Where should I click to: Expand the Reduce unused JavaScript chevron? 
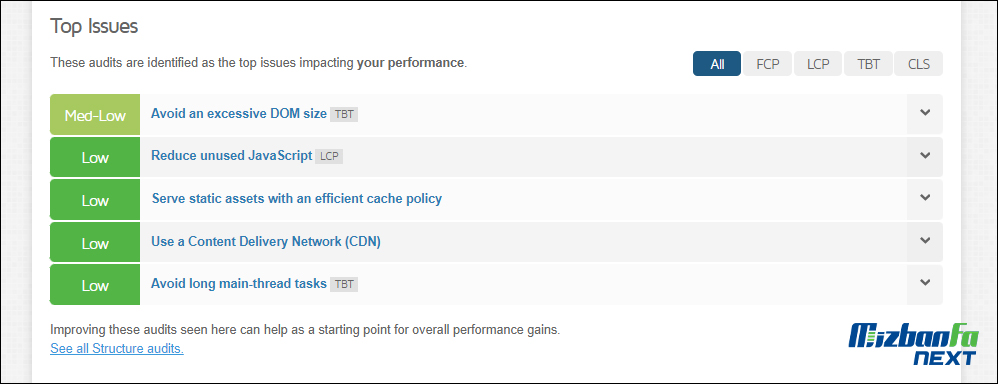tap(925, 156)
